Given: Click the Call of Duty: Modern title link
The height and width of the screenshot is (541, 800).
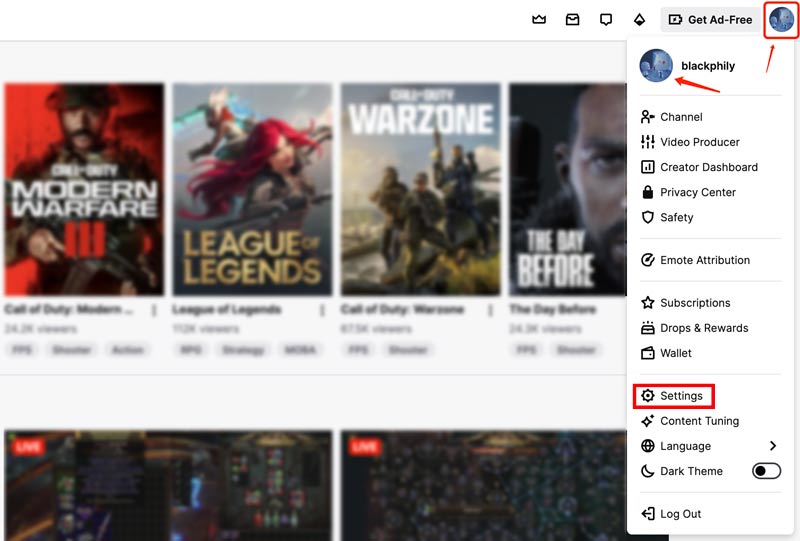Looking at the screenshot, I should 69,309.
